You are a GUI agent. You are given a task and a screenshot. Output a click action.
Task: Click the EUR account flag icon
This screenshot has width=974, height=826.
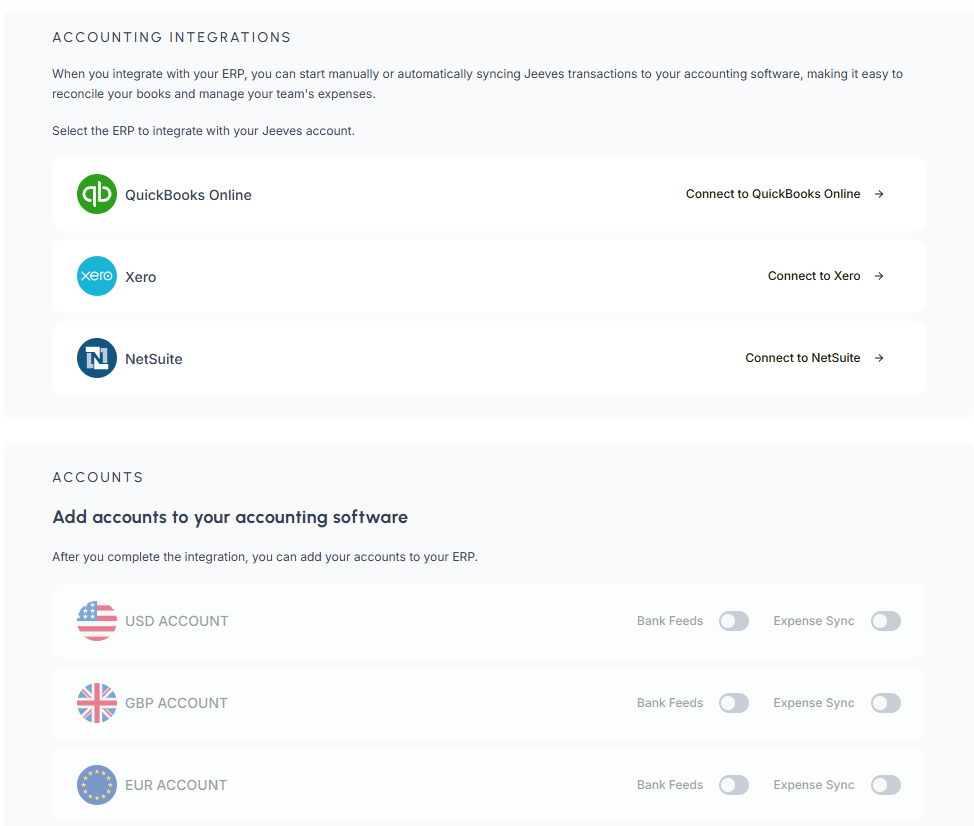point(96,785)
